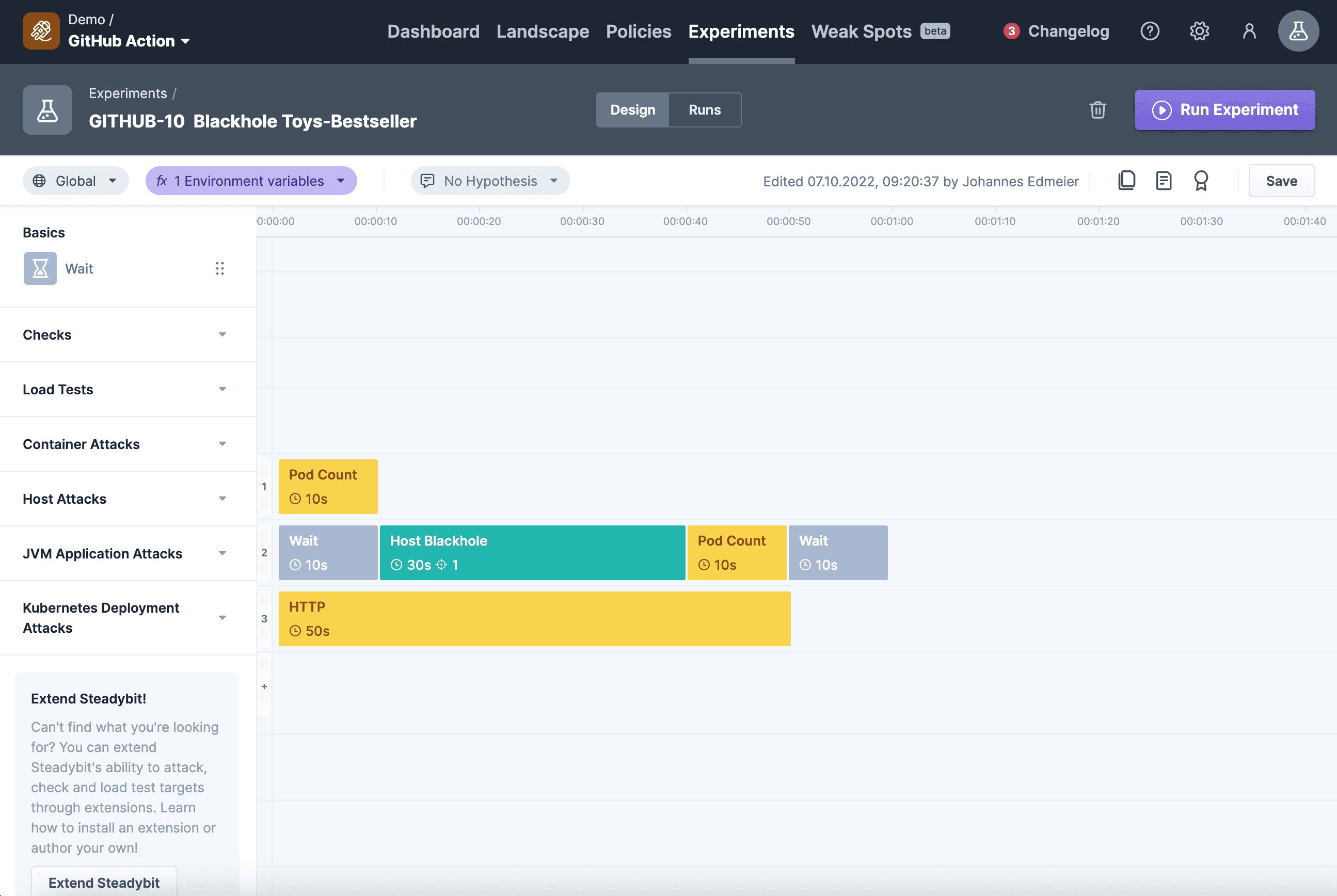Expand the Host Attacks section

click(124, 498)
